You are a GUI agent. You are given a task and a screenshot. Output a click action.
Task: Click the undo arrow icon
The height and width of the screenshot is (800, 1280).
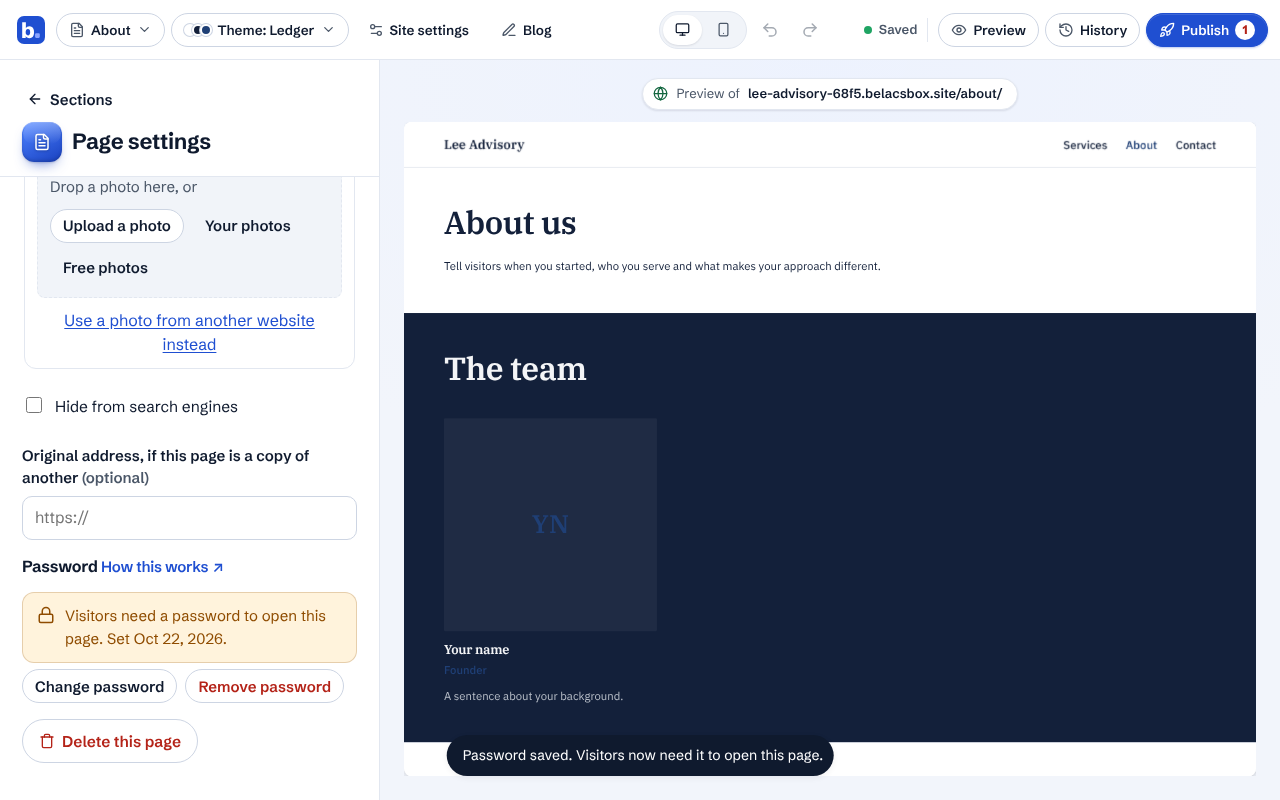[770, 30]
